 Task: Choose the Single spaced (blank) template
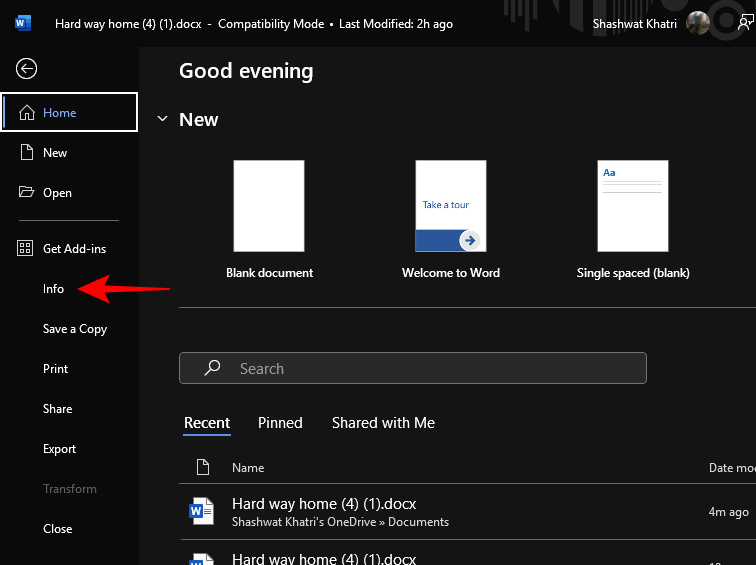coord(632,206)
